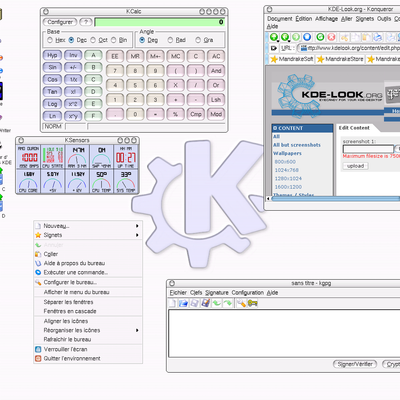Clear the Konqueror URL bar with the eraser icon
Screen dimensions: 400x400
273,48
